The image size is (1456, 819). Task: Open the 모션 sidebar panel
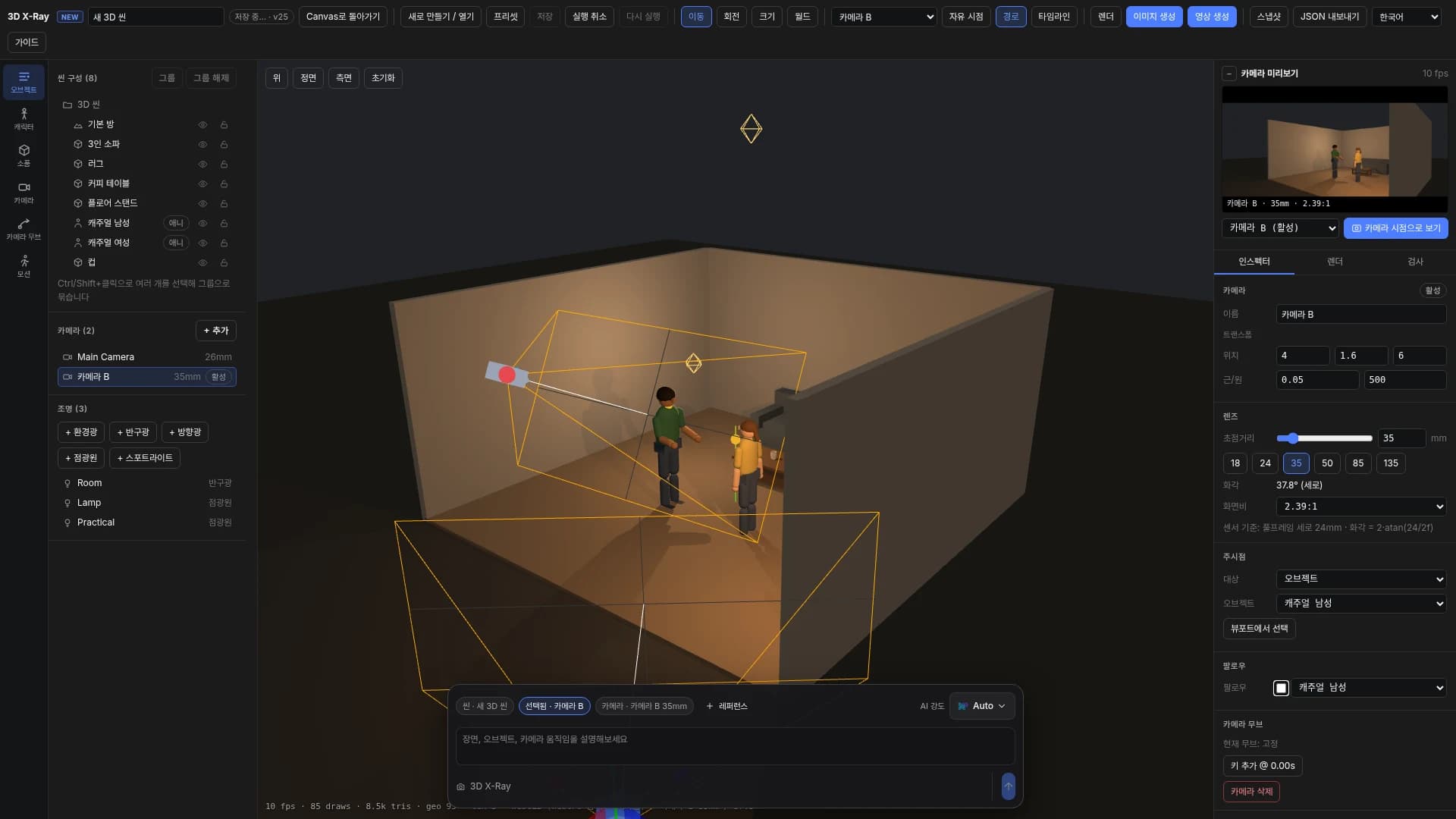[x=24, y=266]
